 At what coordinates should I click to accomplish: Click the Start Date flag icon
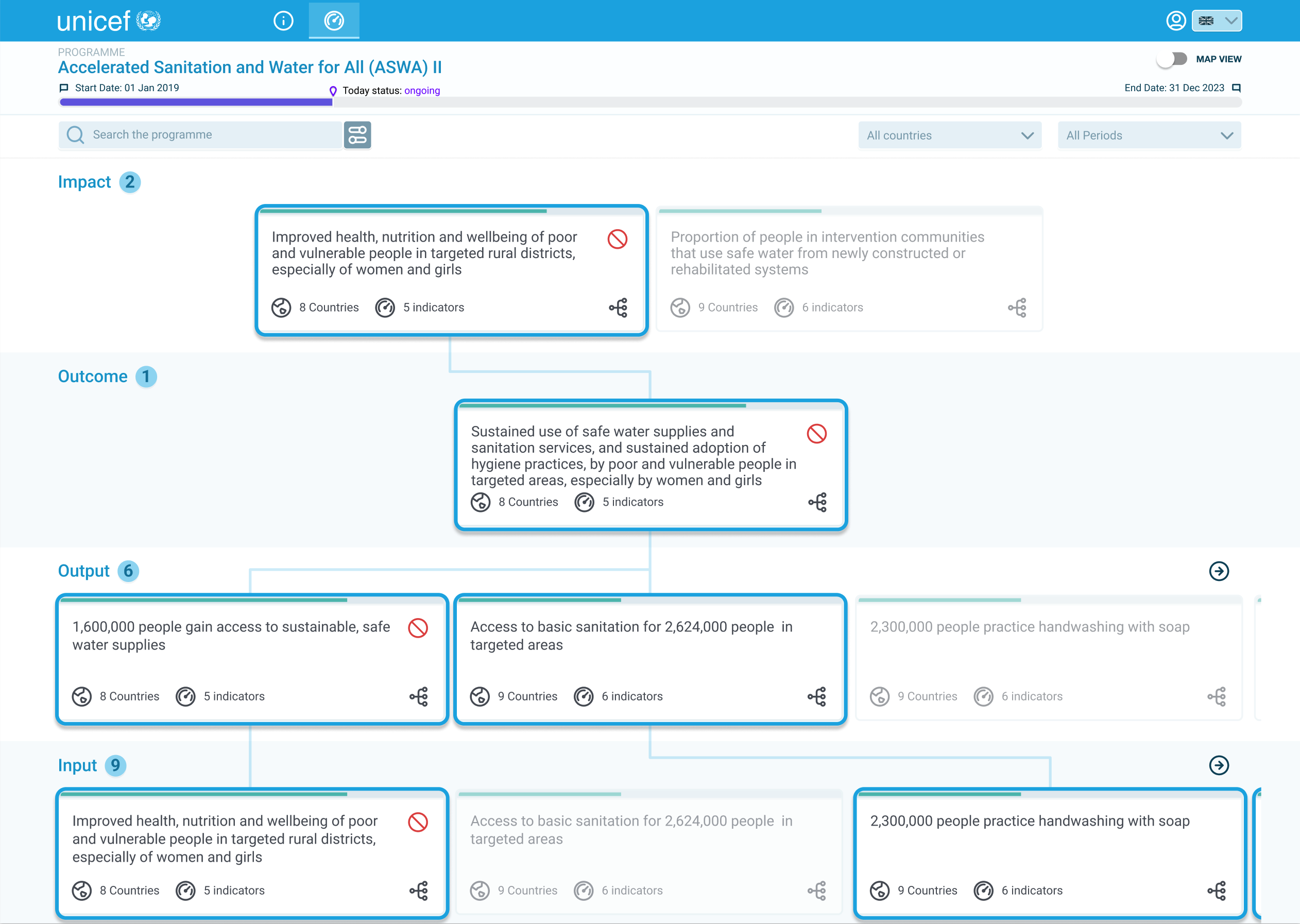[64, 88]
